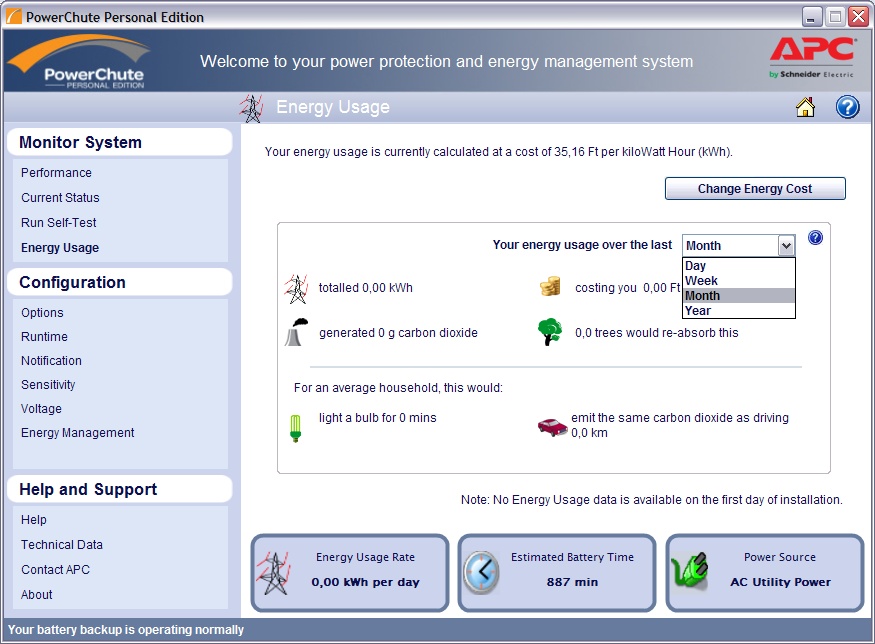Expand the energy usage period dropdown arrow
The height and width of the screenshot is (644, 875).
point(786,246)
